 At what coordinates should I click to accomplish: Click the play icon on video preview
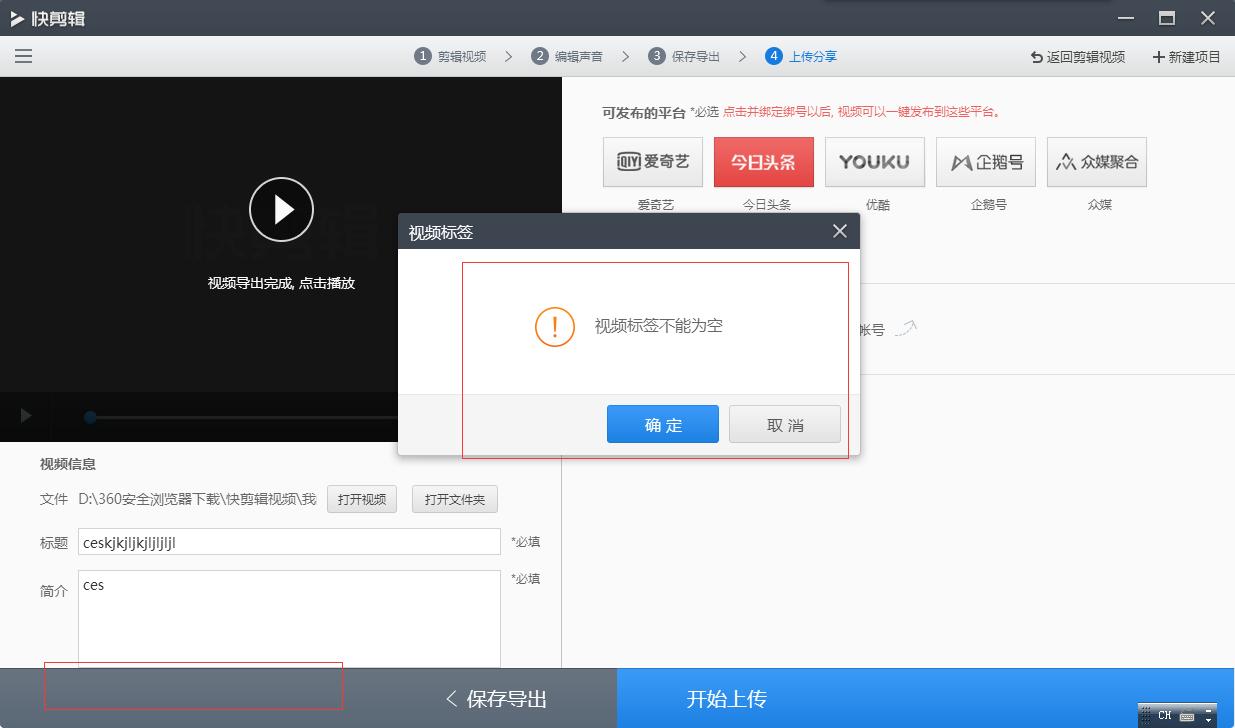coord(281,209)
